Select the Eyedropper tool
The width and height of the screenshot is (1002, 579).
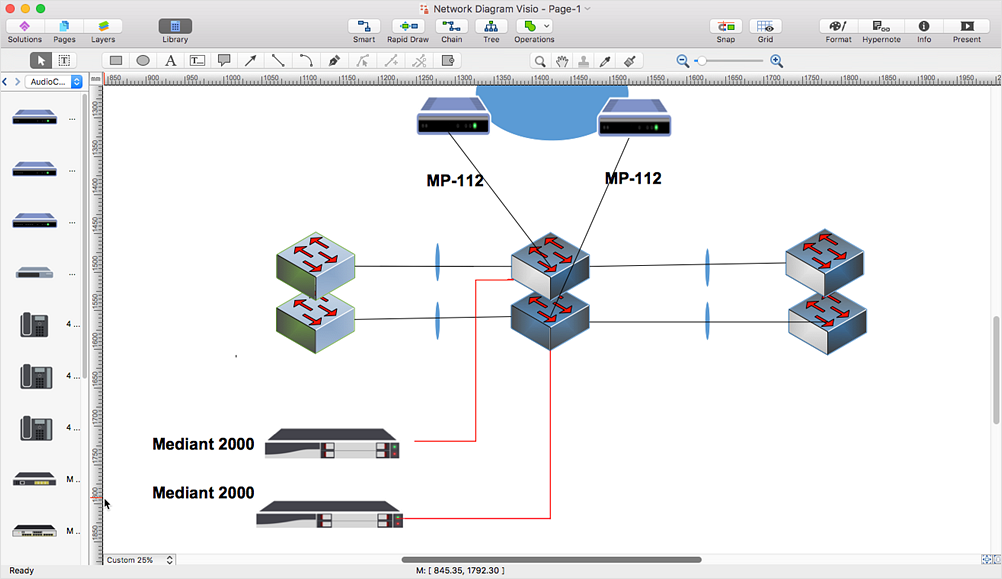(606, 61)
